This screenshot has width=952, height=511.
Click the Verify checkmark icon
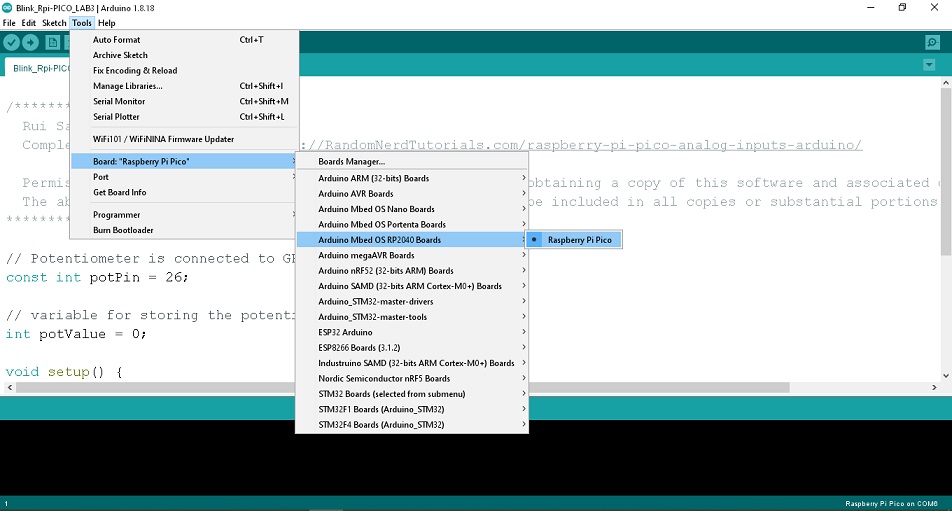coord(12,42)
